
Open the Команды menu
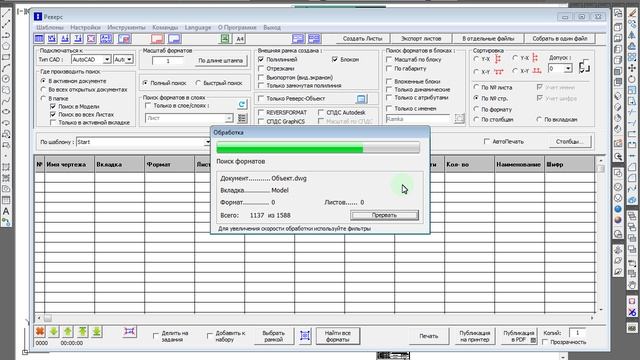(x=165, y=27)
